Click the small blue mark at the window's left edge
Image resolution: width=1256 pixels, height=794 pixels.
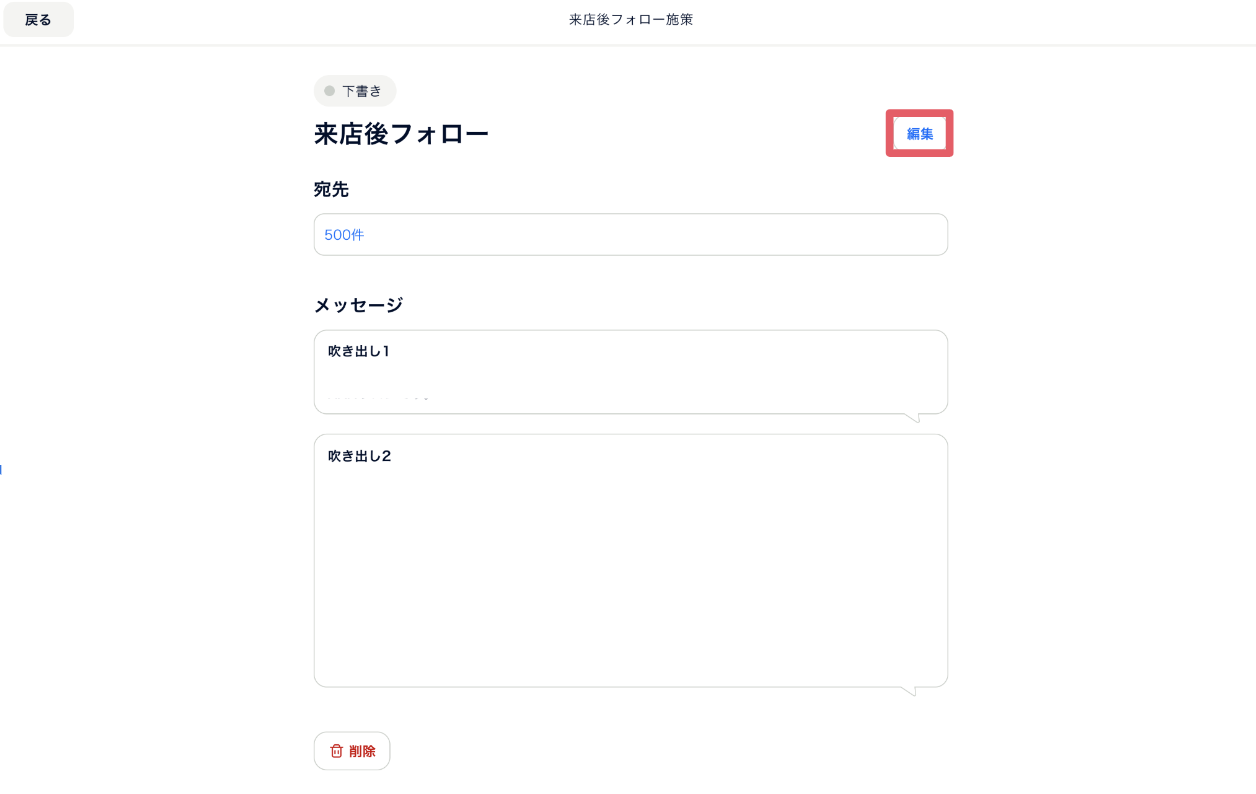(x=1, y=468)
